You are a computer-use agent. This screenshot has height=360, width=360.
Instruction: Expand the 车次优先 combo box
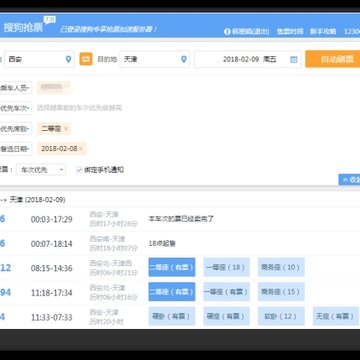pos(41,170)
